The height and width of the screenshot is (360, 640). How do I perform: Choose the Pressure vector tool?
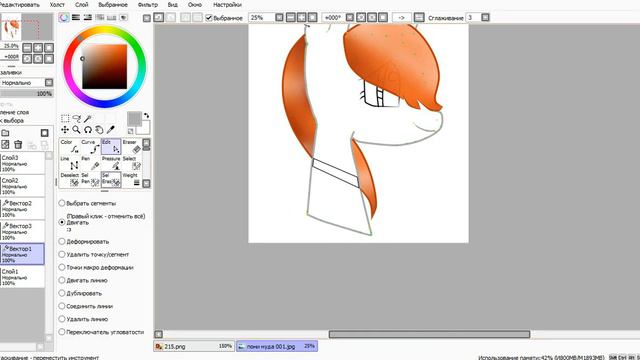click(x=111, y=163)
